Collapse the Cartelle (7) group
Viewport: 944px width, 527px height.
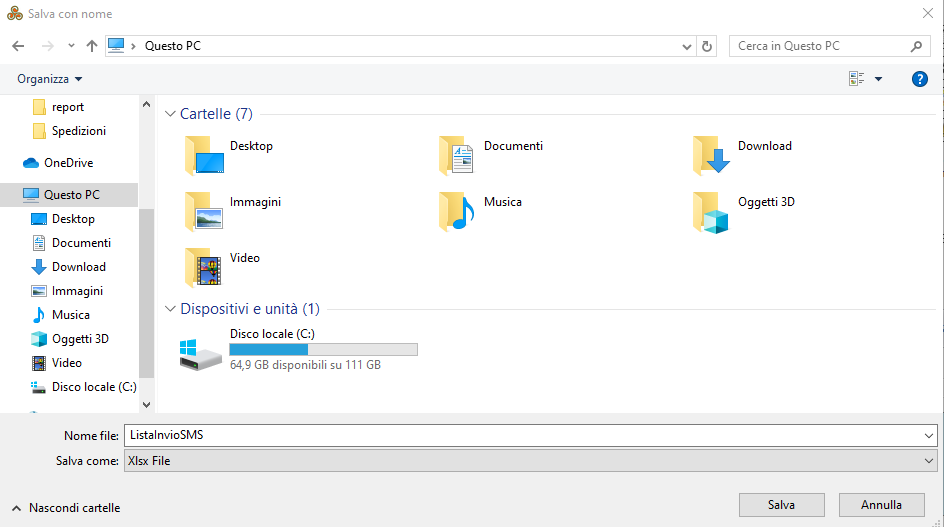pyautogui.click(x=170, y=114)
